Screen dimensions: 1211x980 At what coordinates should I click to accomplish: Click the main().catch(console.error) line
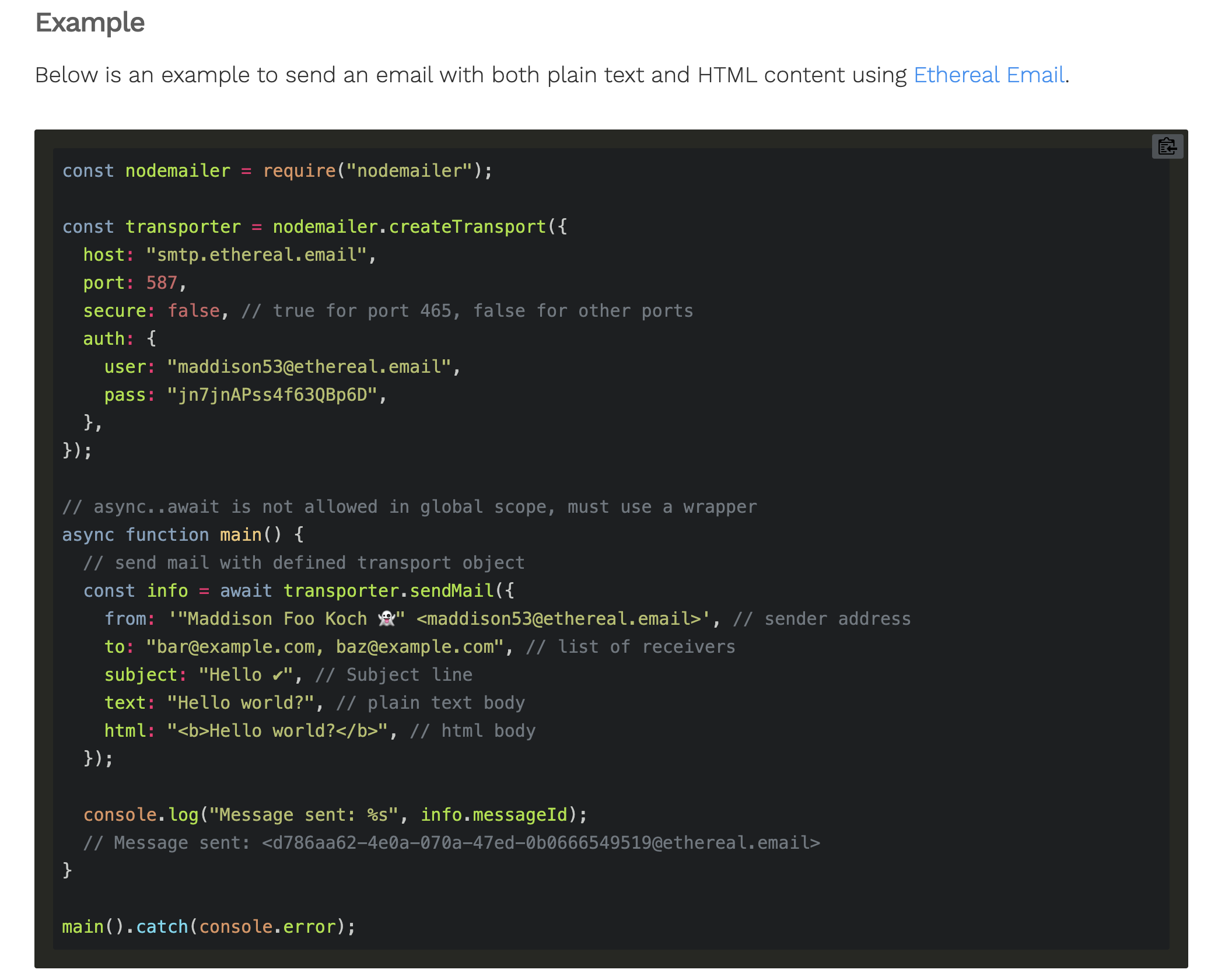tap(208, 927)
